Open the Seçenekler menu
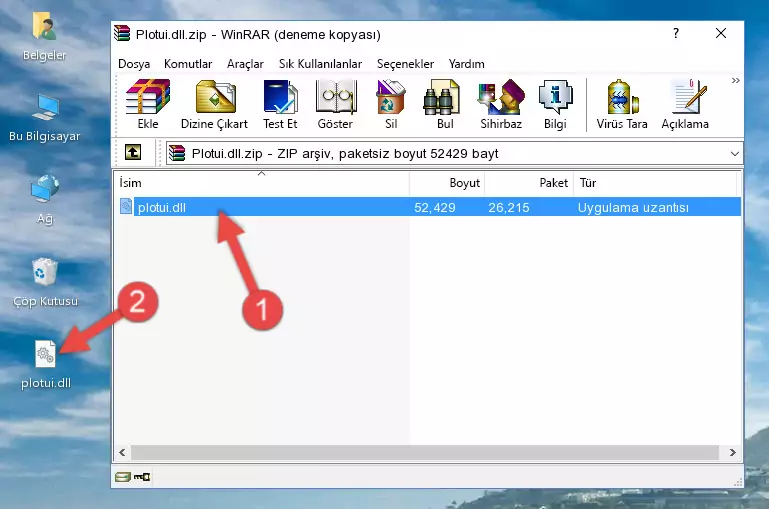 [x=405, y=64]
